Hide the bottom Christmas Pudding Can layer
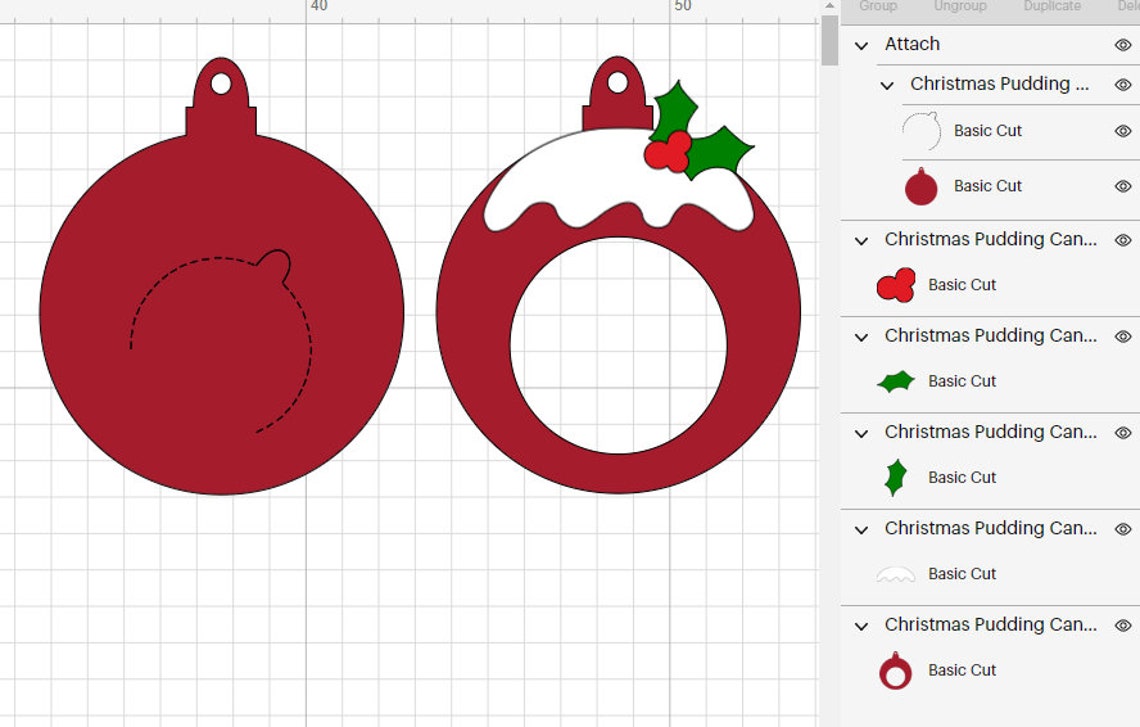1140x727 pixels. tap(1122, 625)
